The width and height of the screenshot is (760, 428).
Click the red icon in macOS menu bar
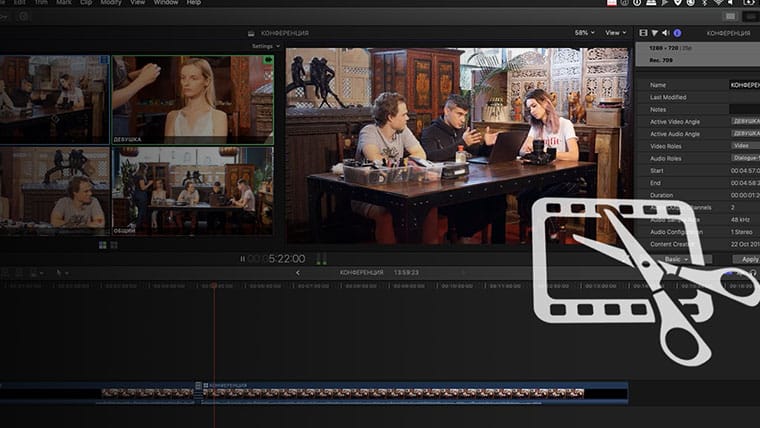612,3
